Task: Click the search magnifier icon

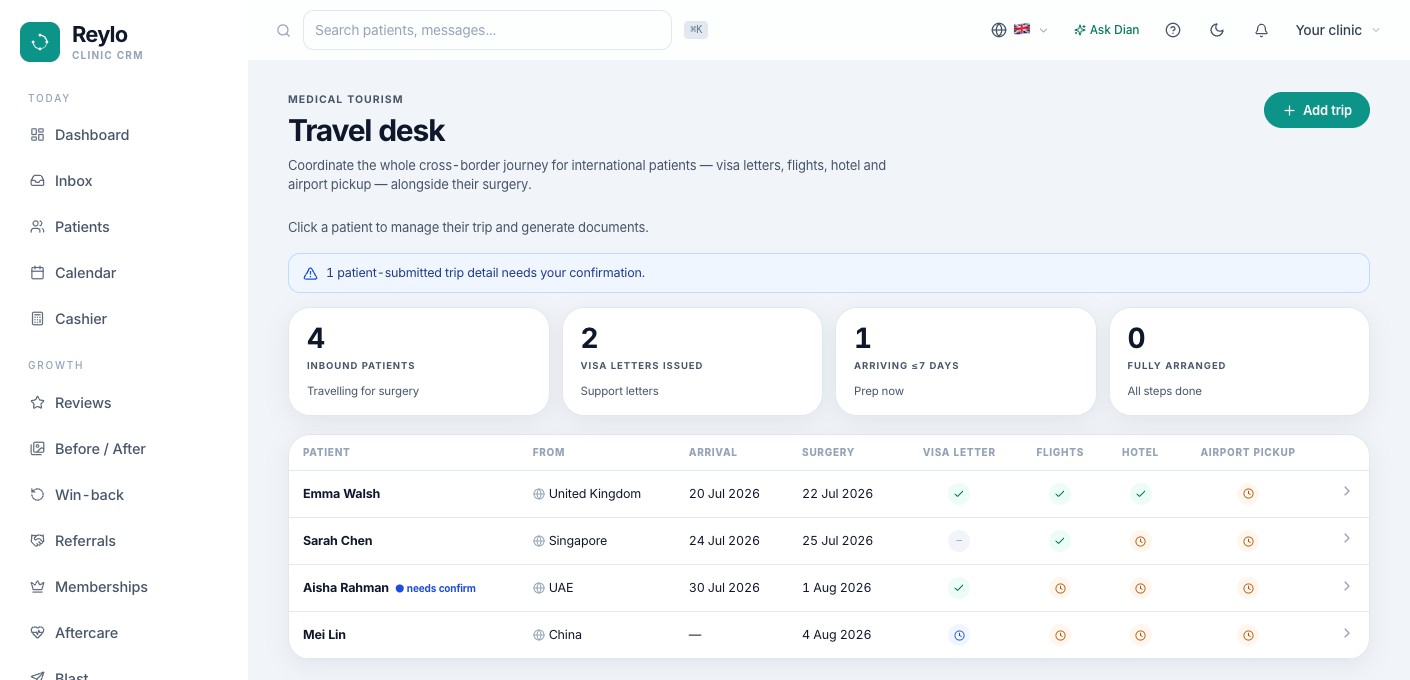Action: (284, 30)
